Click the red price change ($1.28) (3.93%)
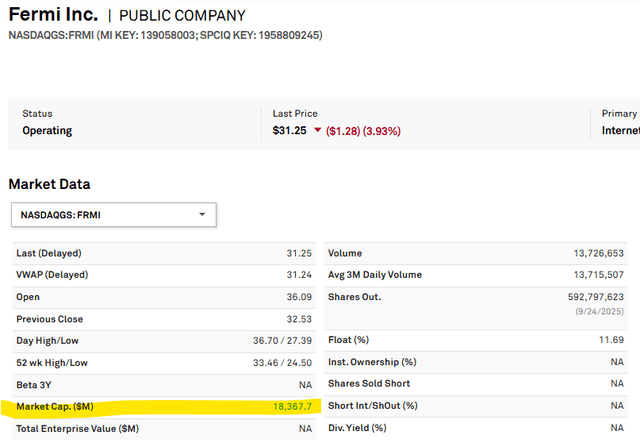Image resolution: width=640 pixels, height=443 pixels. click(x=369, y=131)
